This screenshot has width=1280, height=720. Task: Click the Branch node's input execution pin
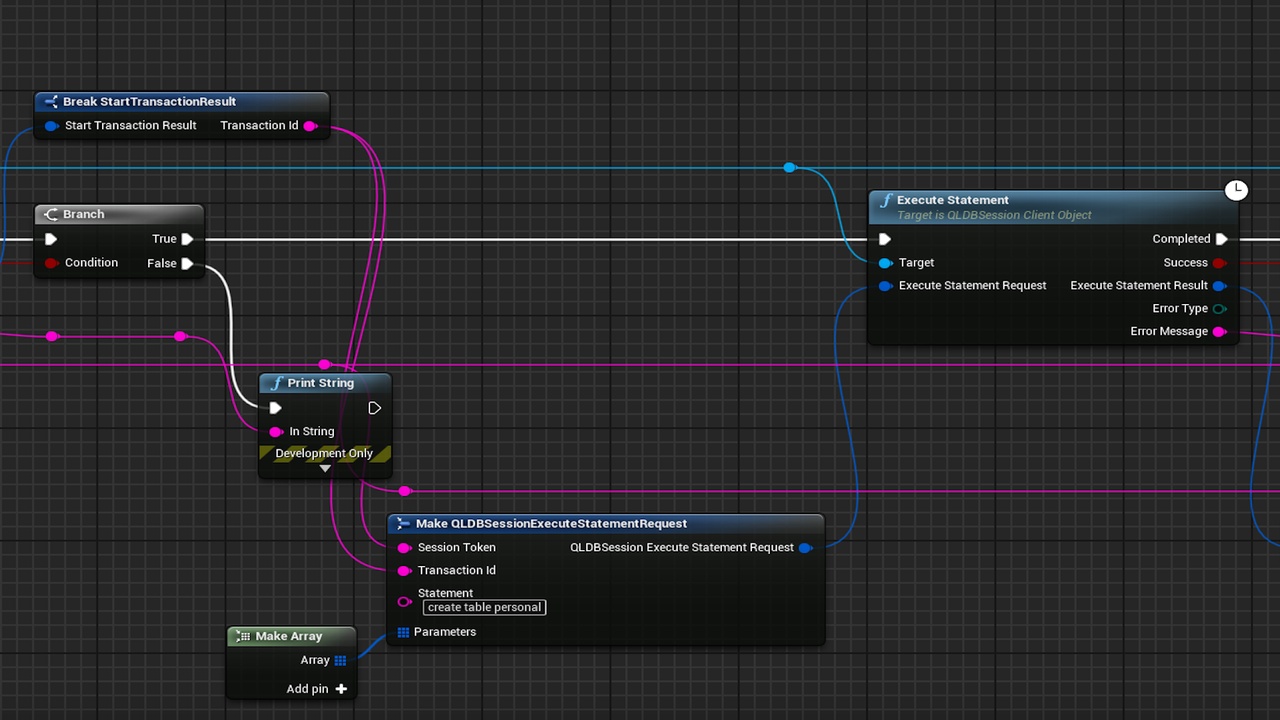click(x=51, y=240)
